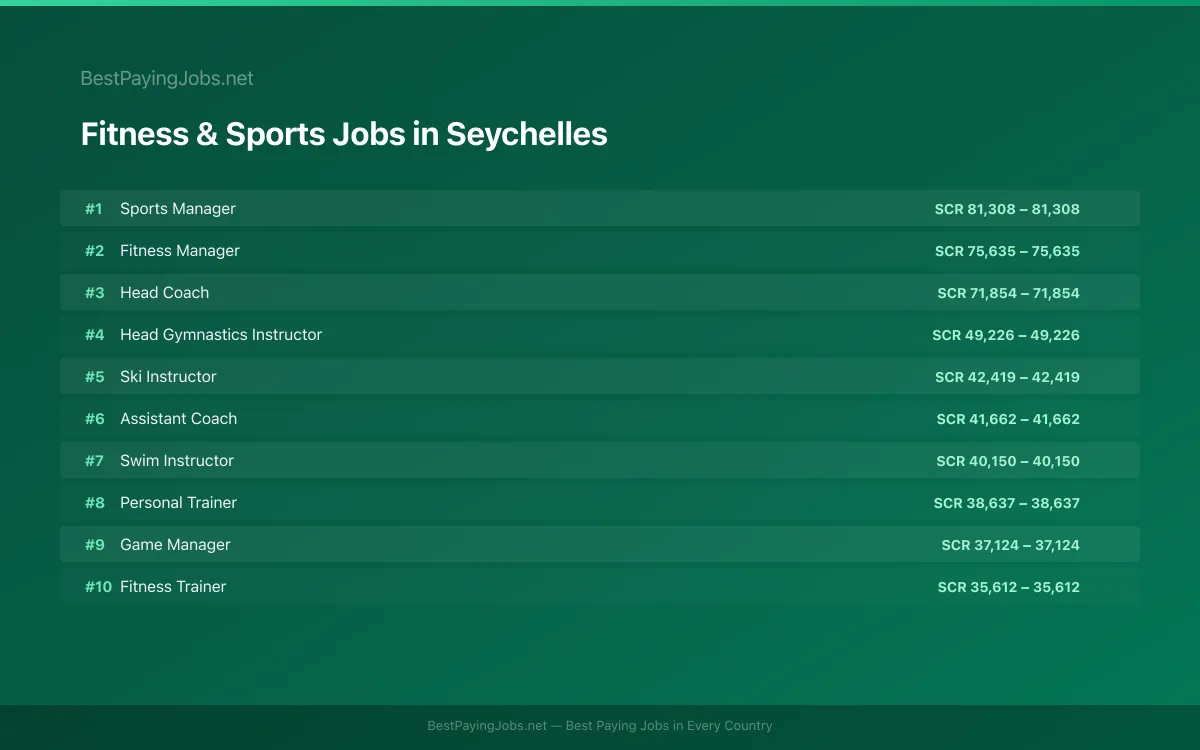Click the Head Gymnastics Instructor job title
Image resolution: width=1200 pixels, height=750 pixels.
pyautogui.click(x=221, y=335)
